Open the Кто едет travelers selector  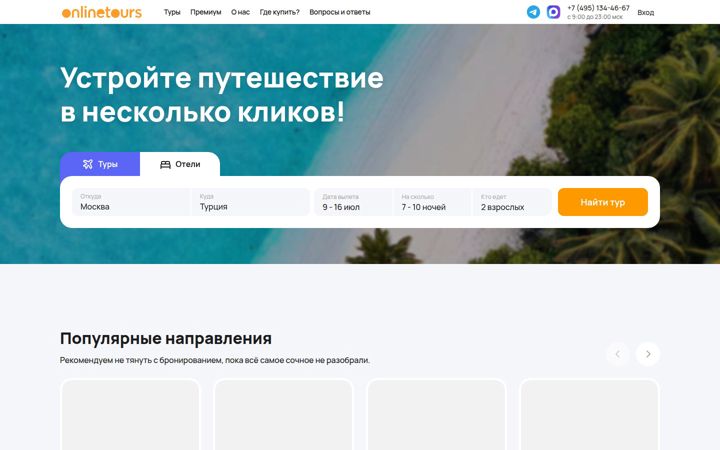(512, 202)
